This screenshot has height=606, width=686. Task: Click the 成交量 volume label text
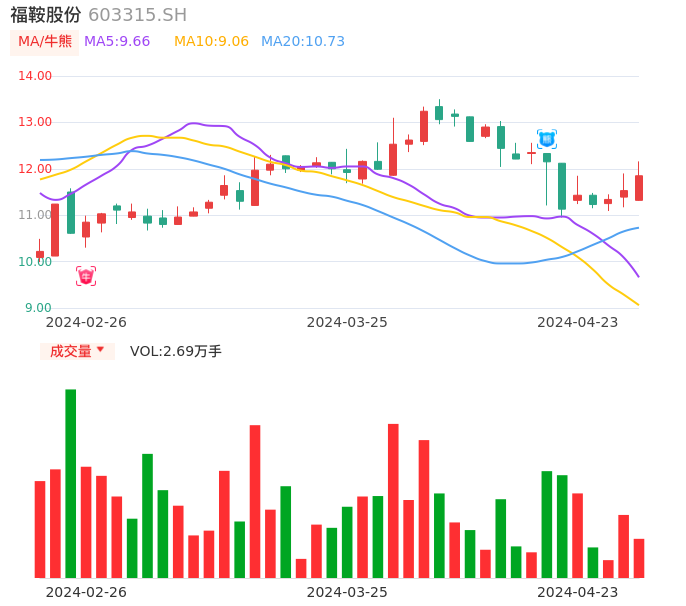pyautogui.click(x=70, y=351)
